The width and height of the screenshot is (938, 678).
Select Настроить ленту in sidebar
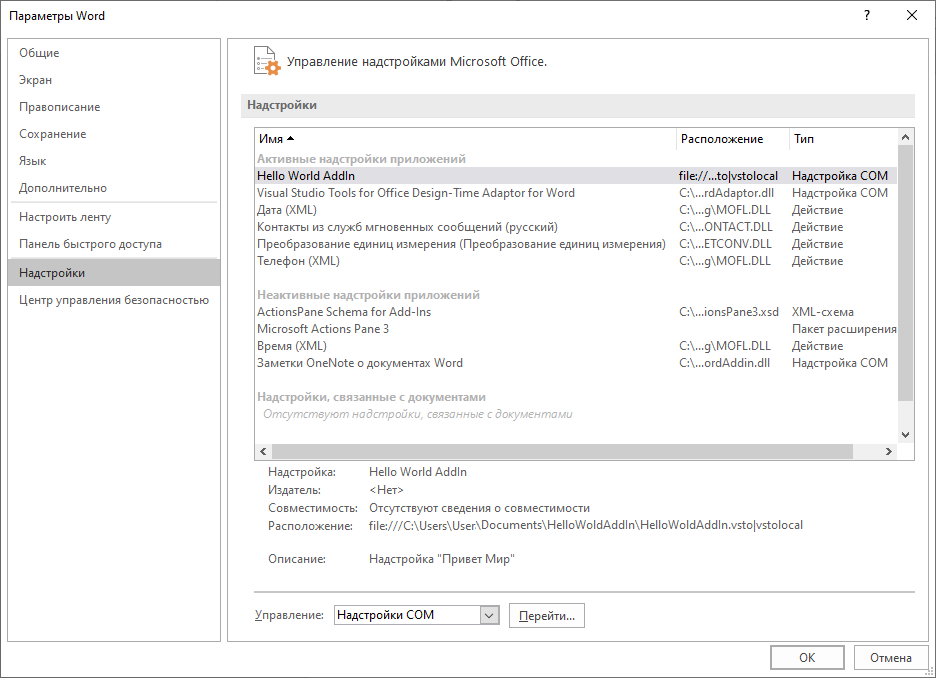65,217
